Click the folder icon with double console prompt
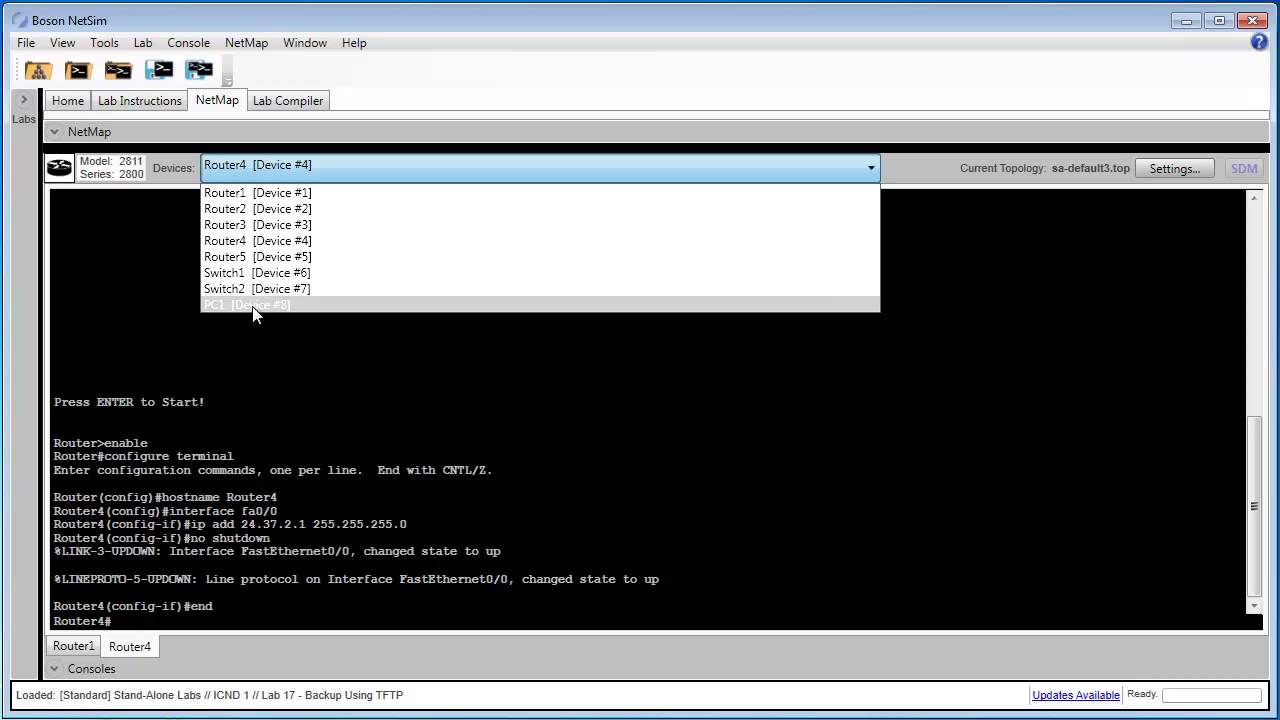 tap(118, 70)
